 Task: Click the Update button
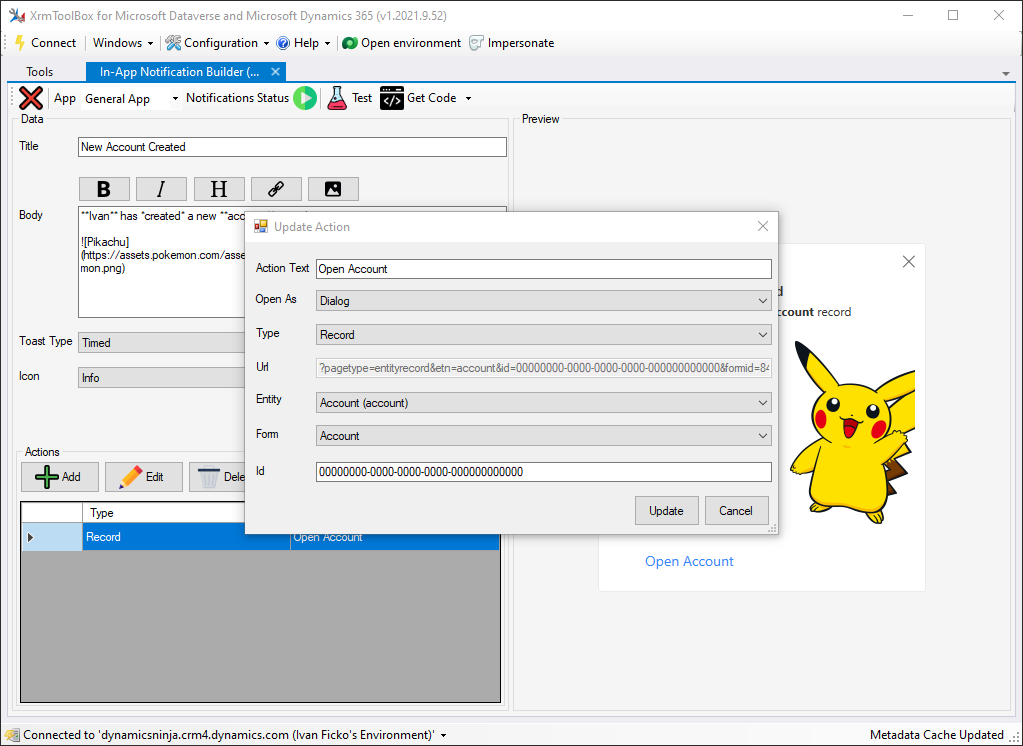(x=666, y=511)
